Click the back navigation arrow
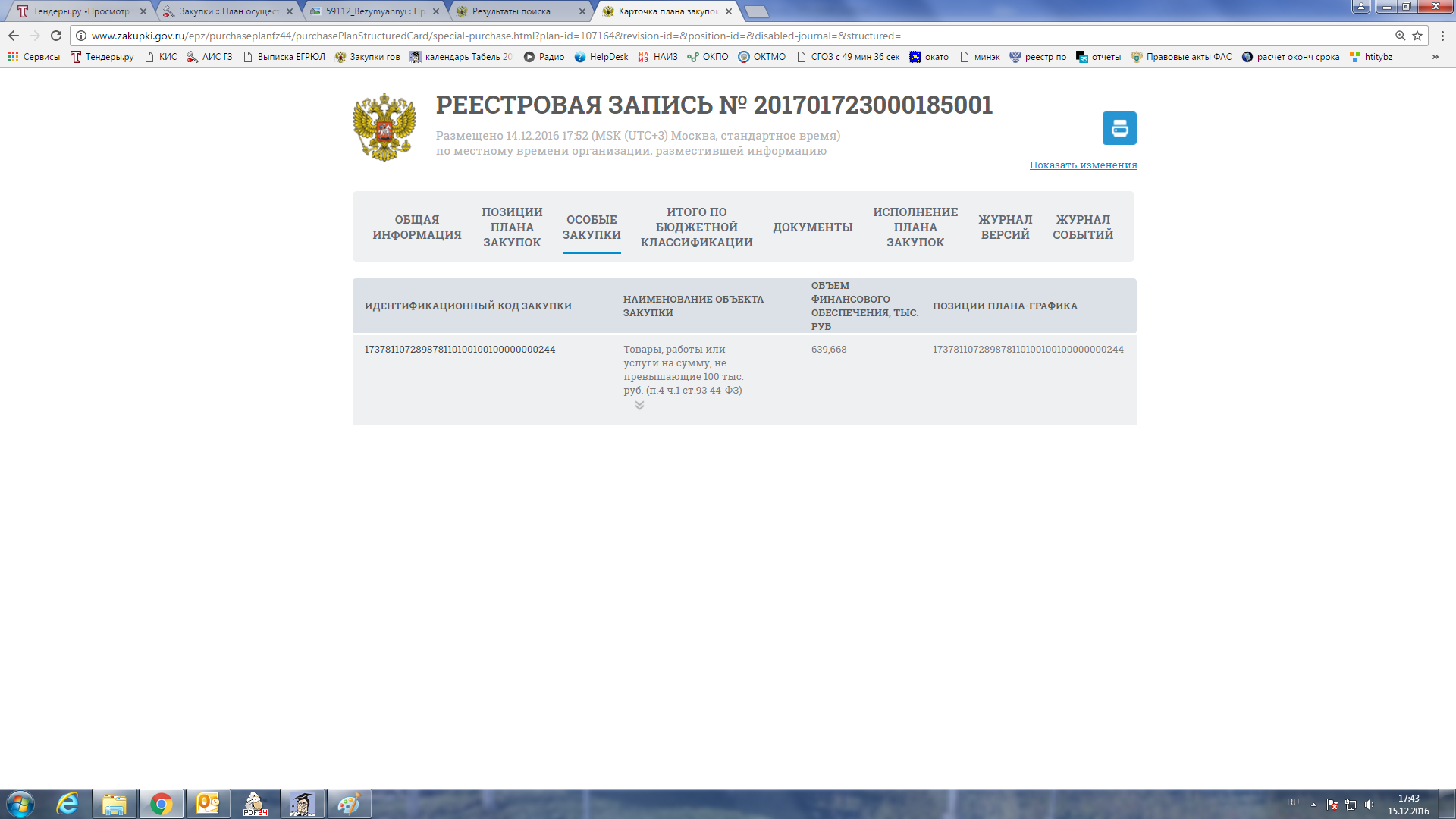The image size is (1456, 819). point(14,36)
